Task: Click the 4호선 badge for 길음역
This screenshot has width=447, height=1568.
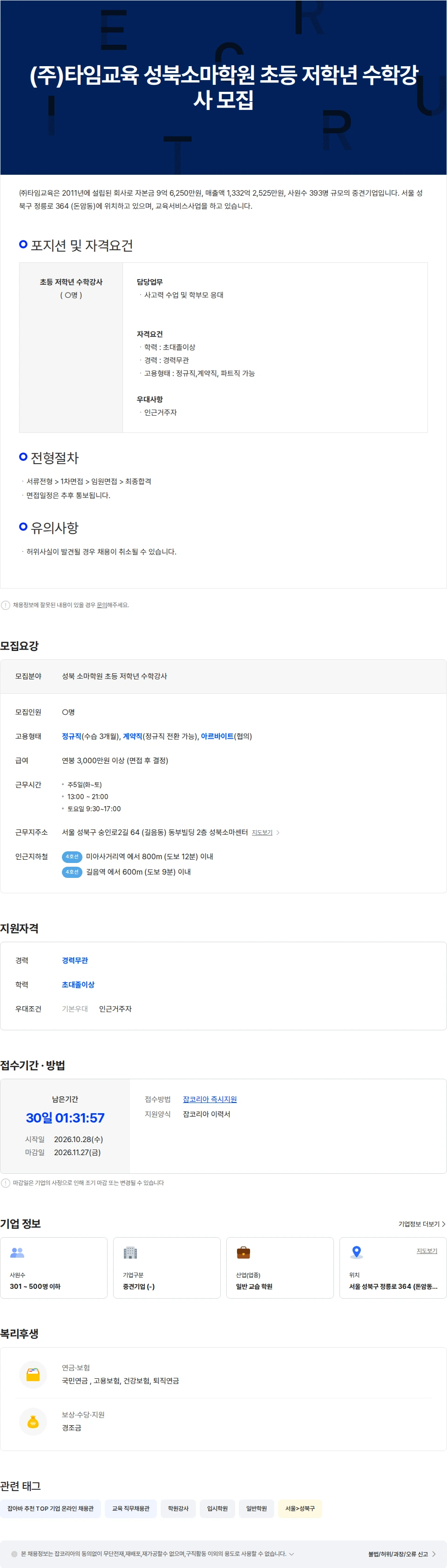Action: (x=72, y=872)
